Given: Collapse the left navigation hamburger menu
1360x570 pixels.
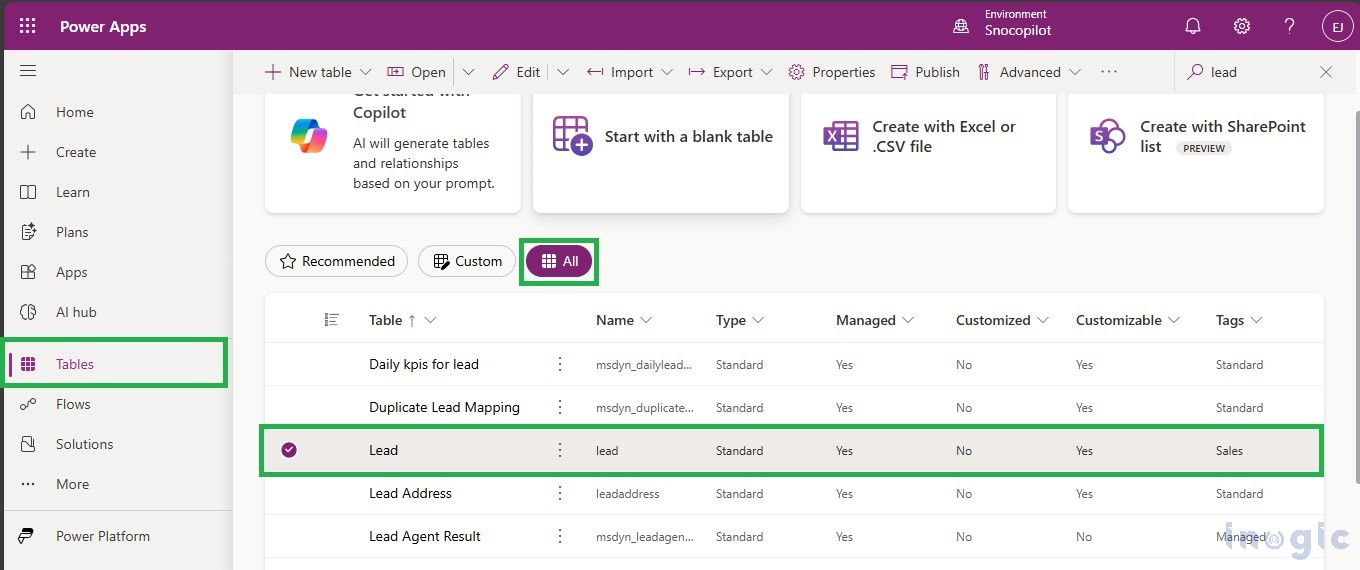Looking at the screenshot, I should coord(28,71).
